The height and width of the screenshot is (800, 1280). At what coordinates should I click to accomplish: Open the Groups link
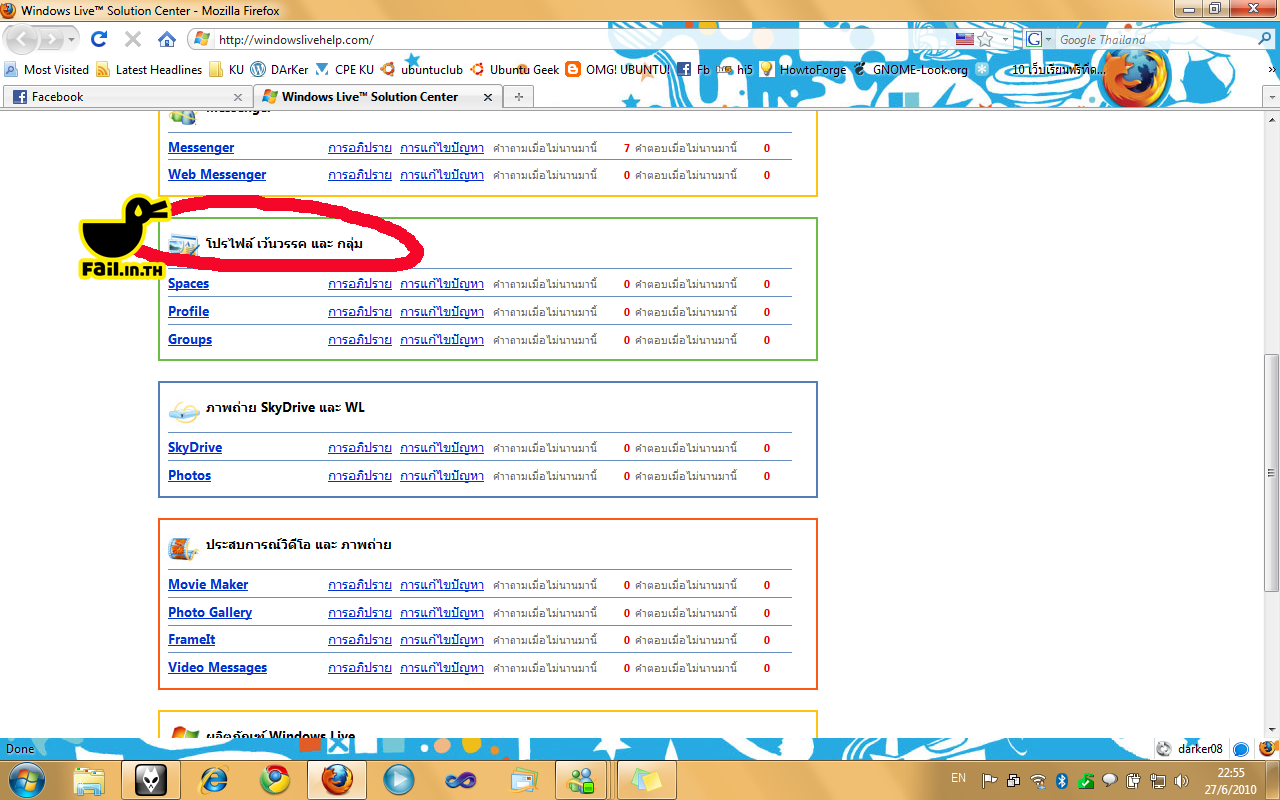coord(190,339)
